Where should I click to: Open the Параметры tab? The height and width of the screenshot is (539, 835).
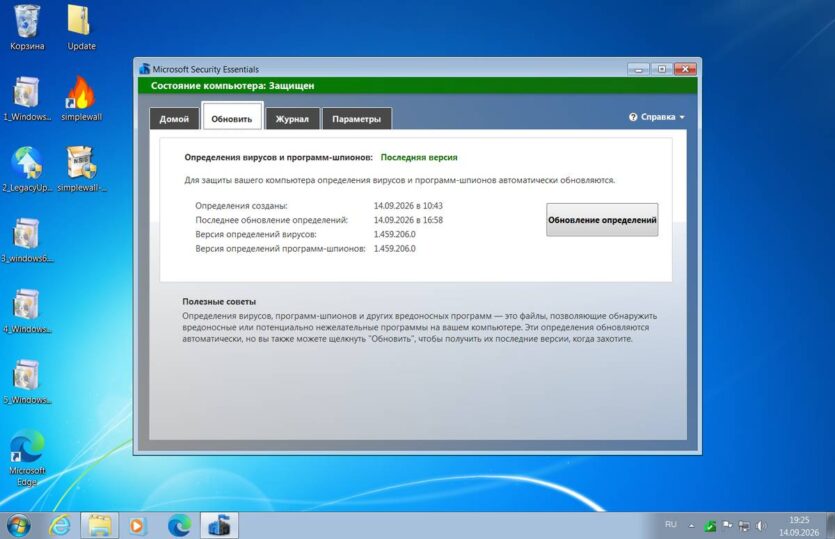[356, 119]
